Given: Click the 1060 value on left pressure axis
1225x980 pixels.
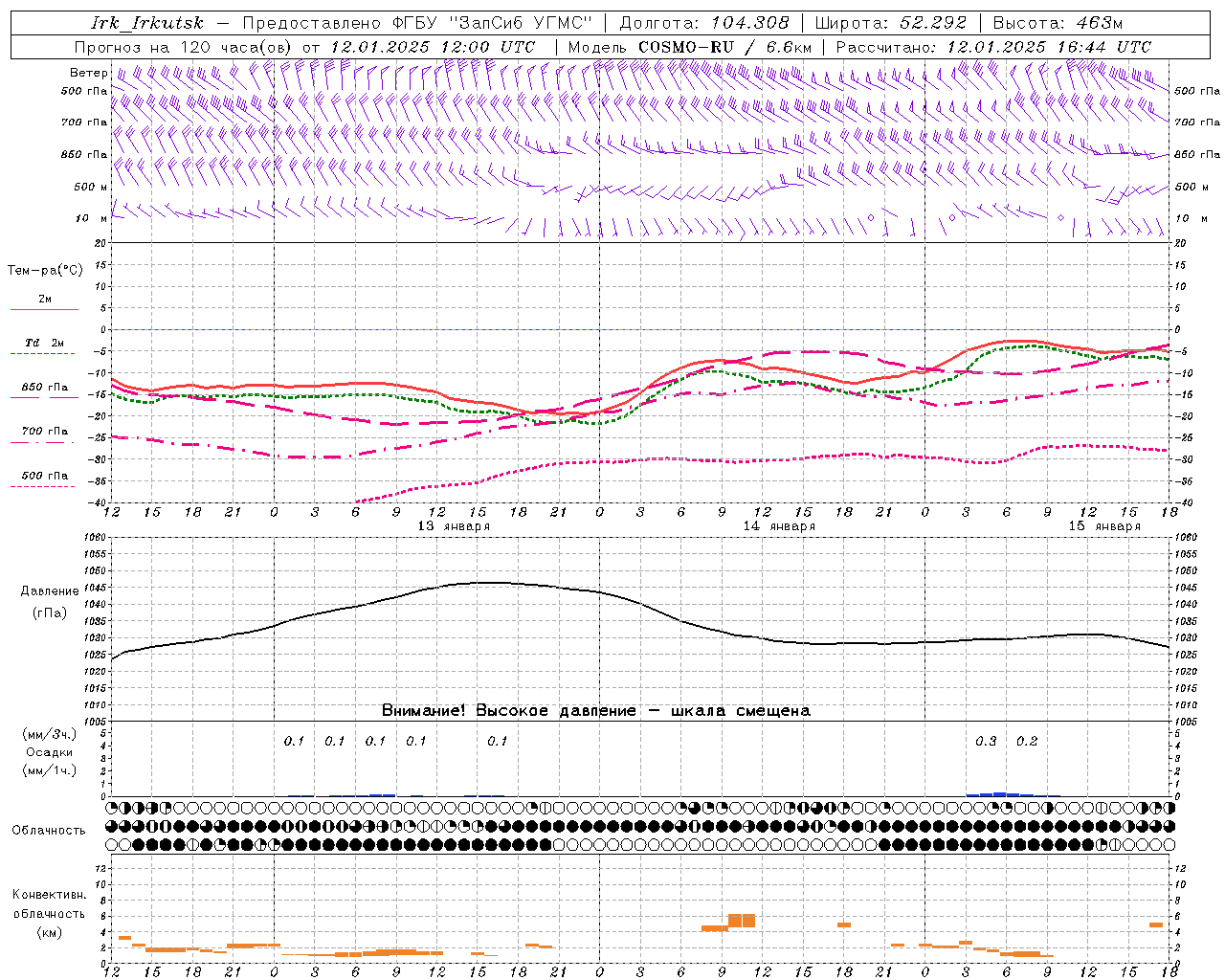Looking at the screenshot, I should [x=96, y=538].
